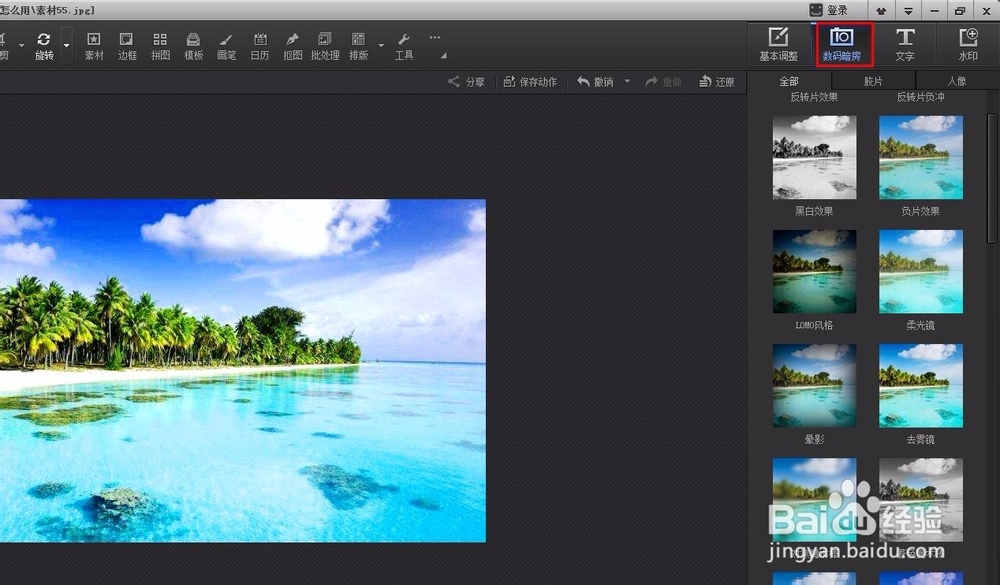The image size is (1000, 585).
Task: Expand the crop dropdown arrow left of 旋转
Action: pos(22,45)
